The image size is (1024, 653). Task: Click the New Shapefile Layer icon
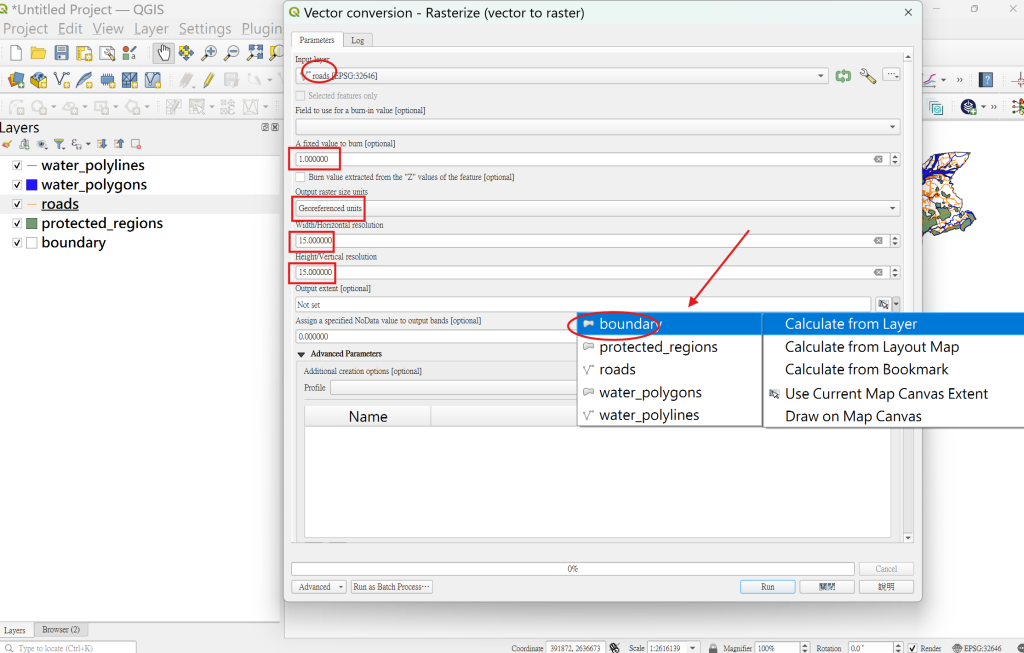tap(62, 80)
